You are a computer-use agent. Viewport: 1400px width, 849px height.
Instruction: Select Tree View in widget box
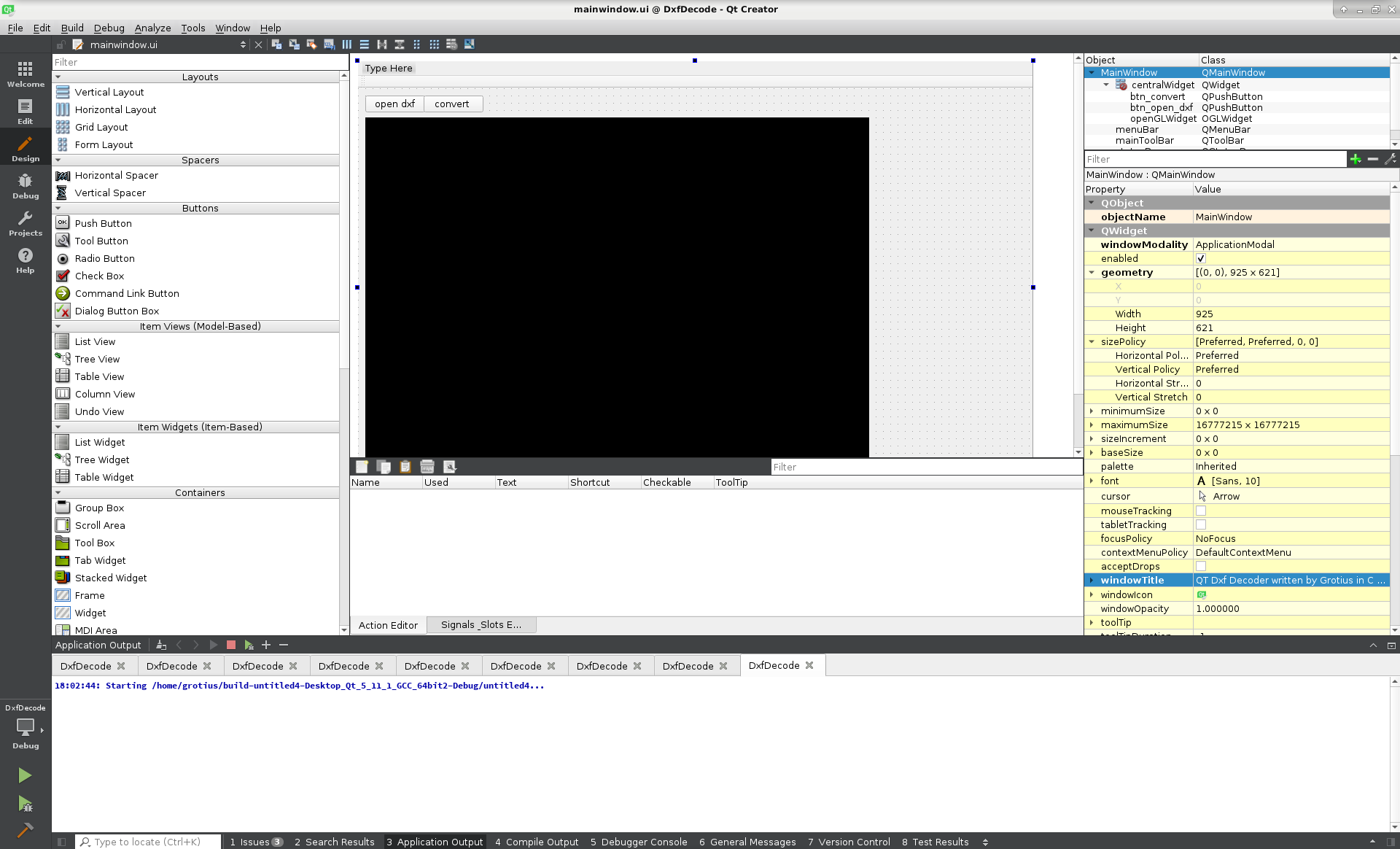point(97,359)
